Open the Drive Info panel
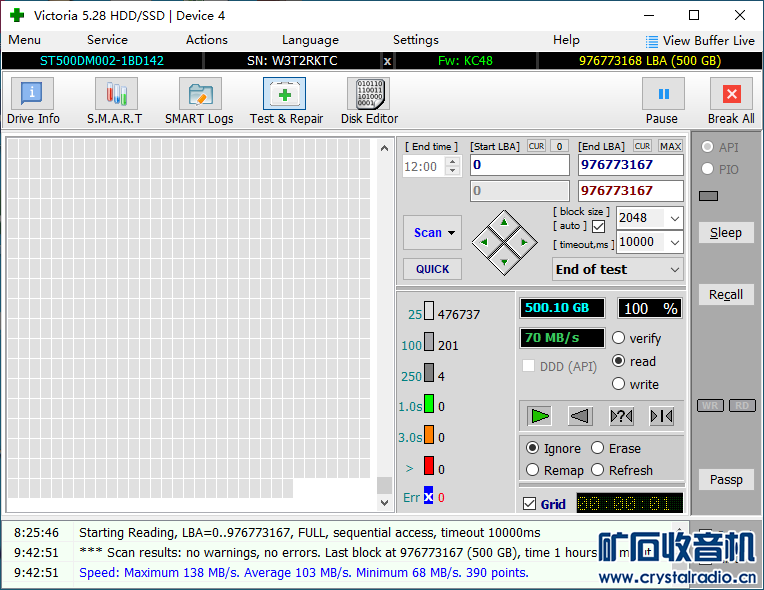764x590 pixels. pyautogui.click(x=33, y=102)
